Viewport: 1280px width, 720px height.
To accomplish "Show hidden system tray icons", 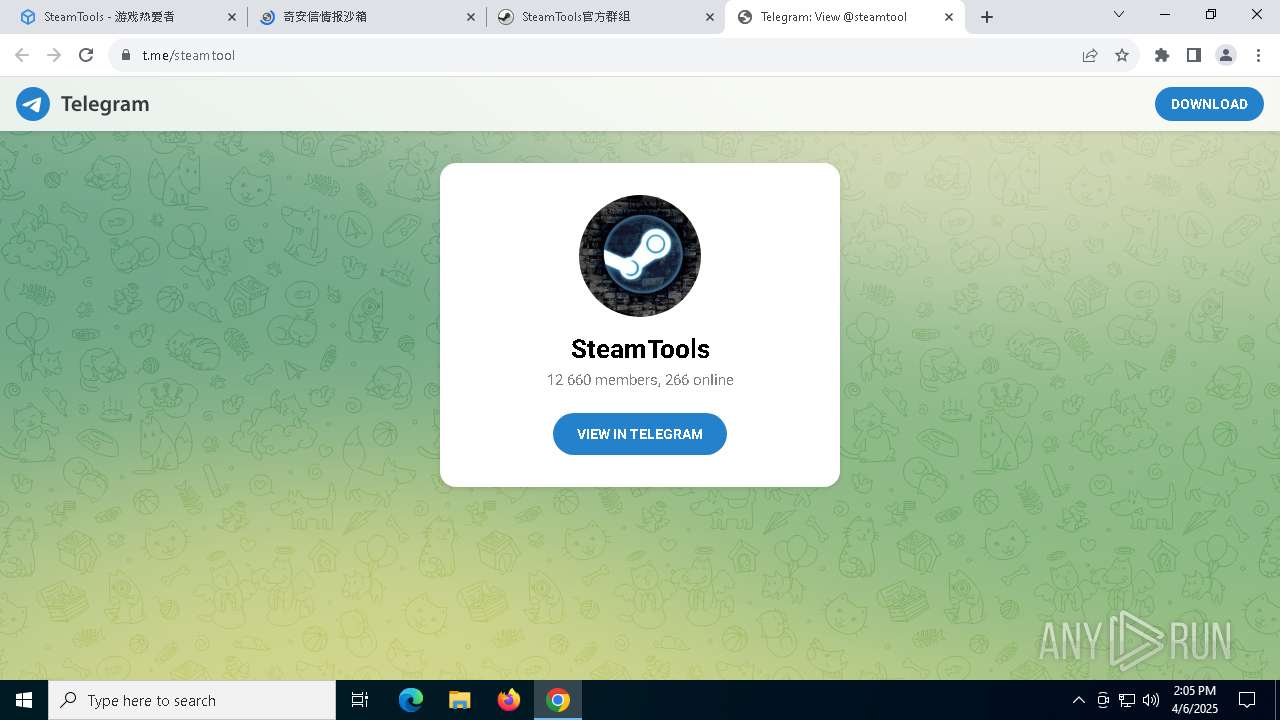I will tap(1078, 700).
